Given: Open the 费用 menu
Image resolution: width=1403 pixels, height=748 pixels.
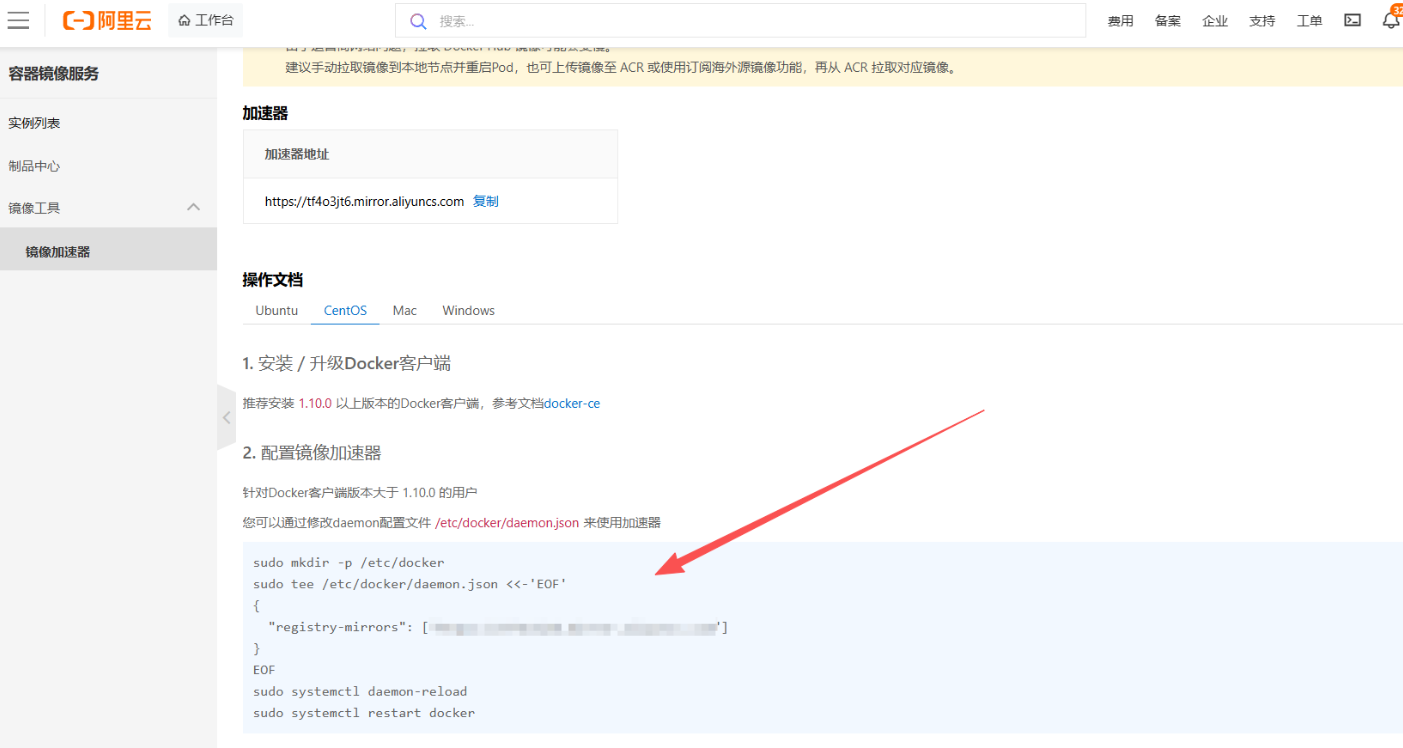Looking at the screenshot, I should [x=1120, y=21].
